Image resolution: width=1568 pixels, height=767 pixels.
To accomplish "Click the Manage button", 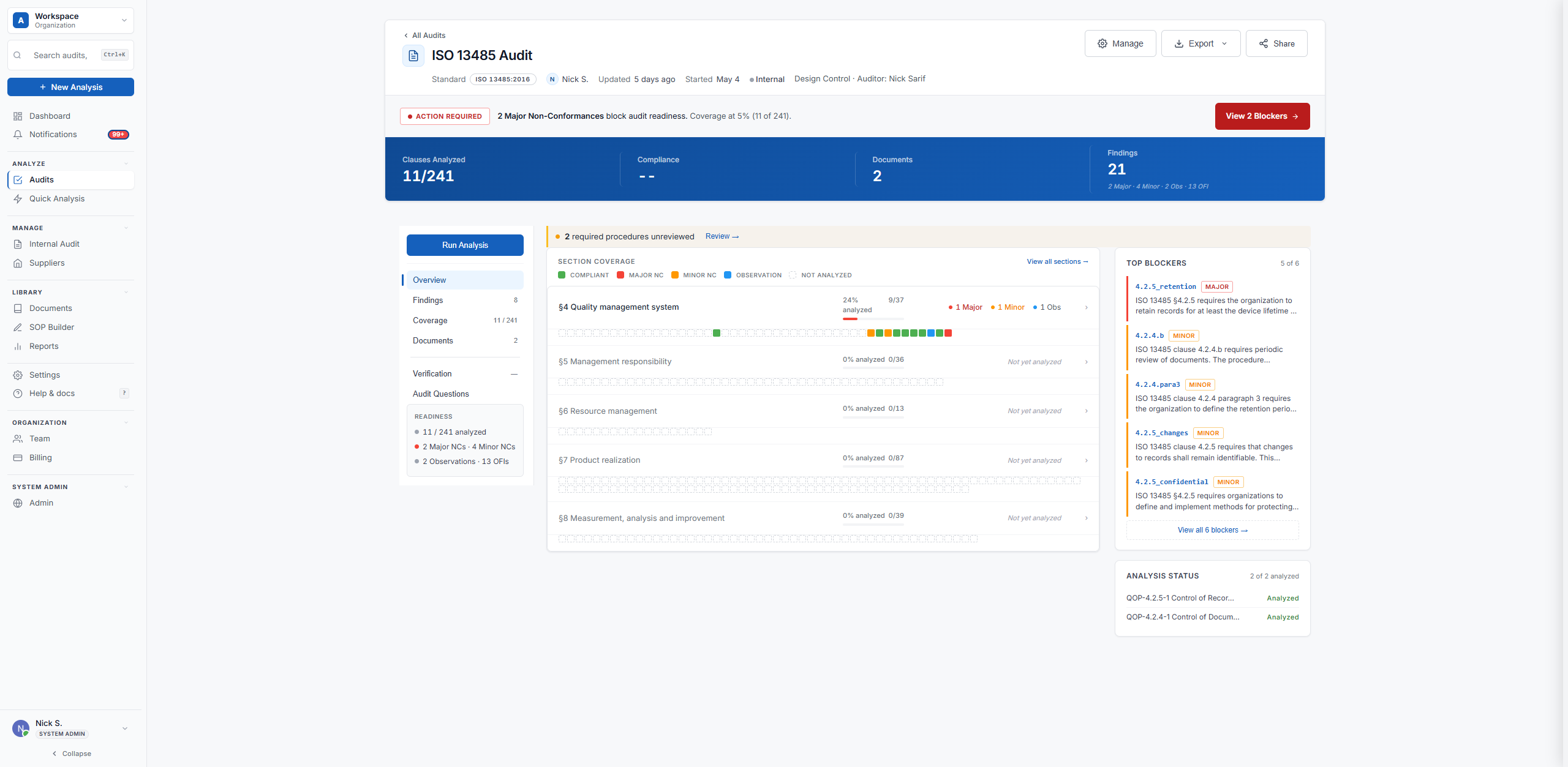I will pos(1120,43).
